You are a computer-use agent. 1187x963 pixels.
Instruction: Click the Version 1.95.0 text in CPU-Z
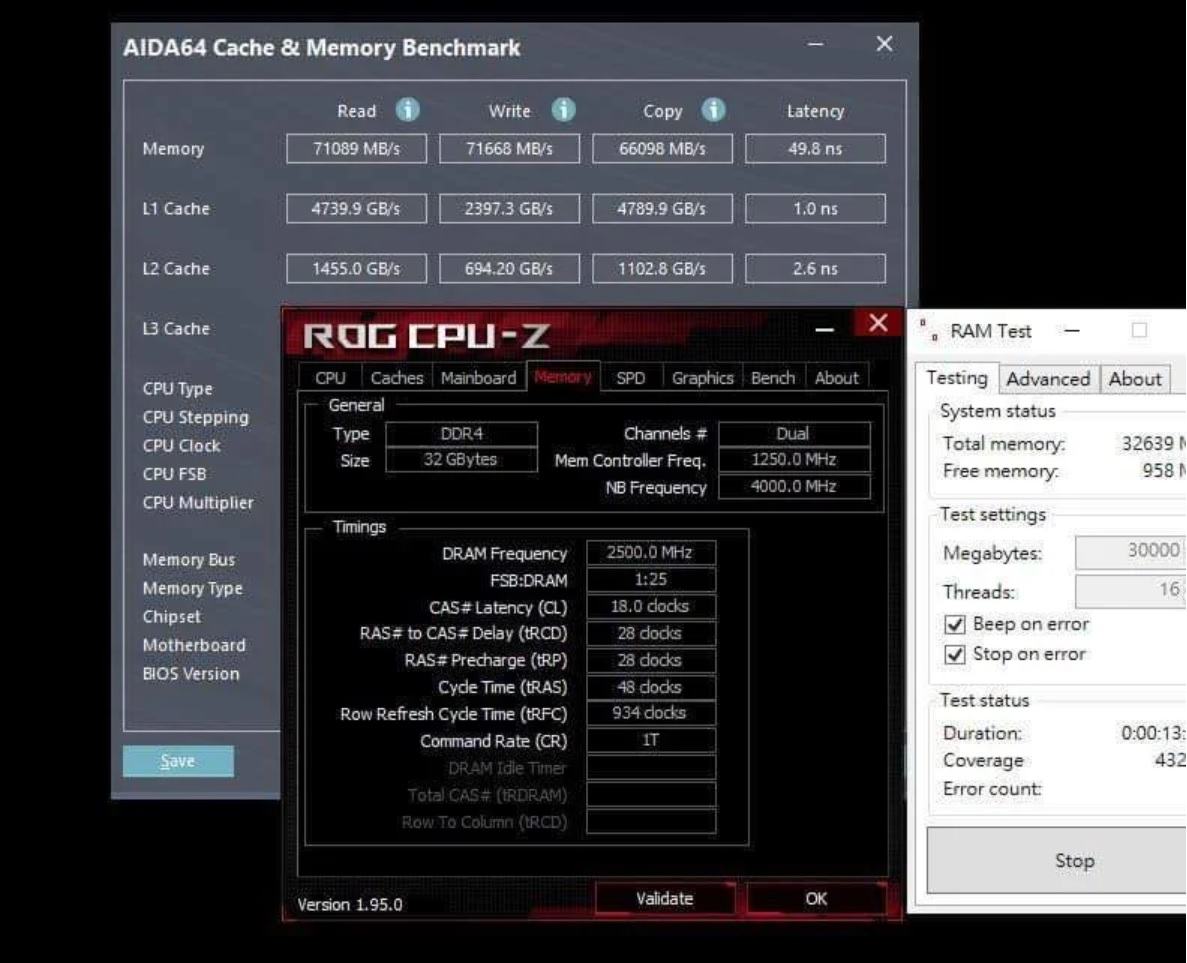[x=350, y=905]
